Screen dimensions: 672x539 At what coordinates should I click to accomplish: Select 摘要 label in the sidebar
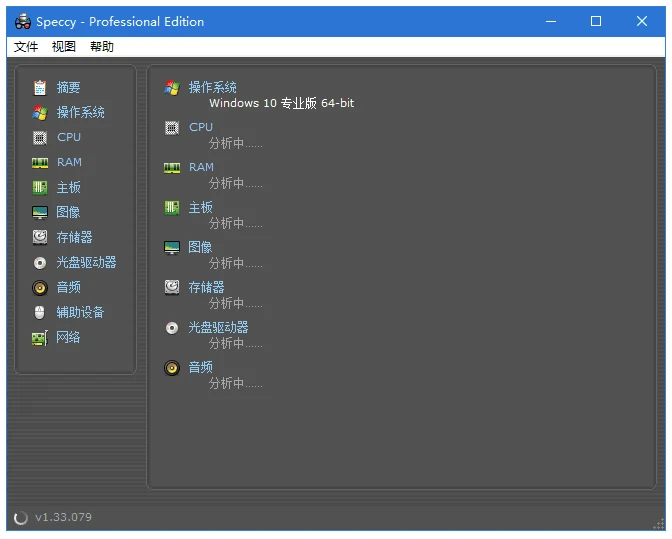coord(69,87)
